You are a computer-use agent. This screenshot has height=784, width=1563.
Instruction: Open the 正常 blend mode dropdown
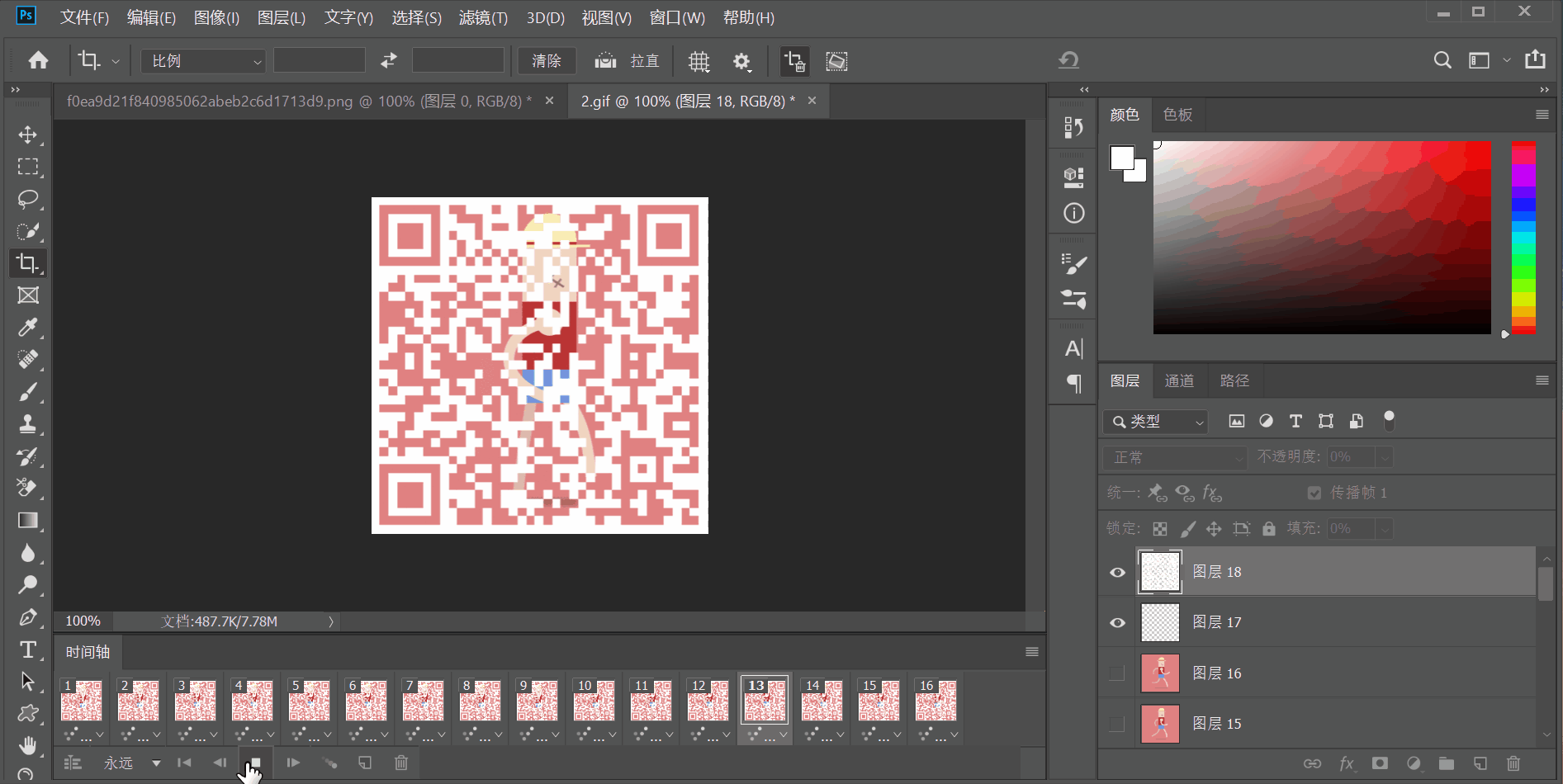click(x=1175, y=457)
